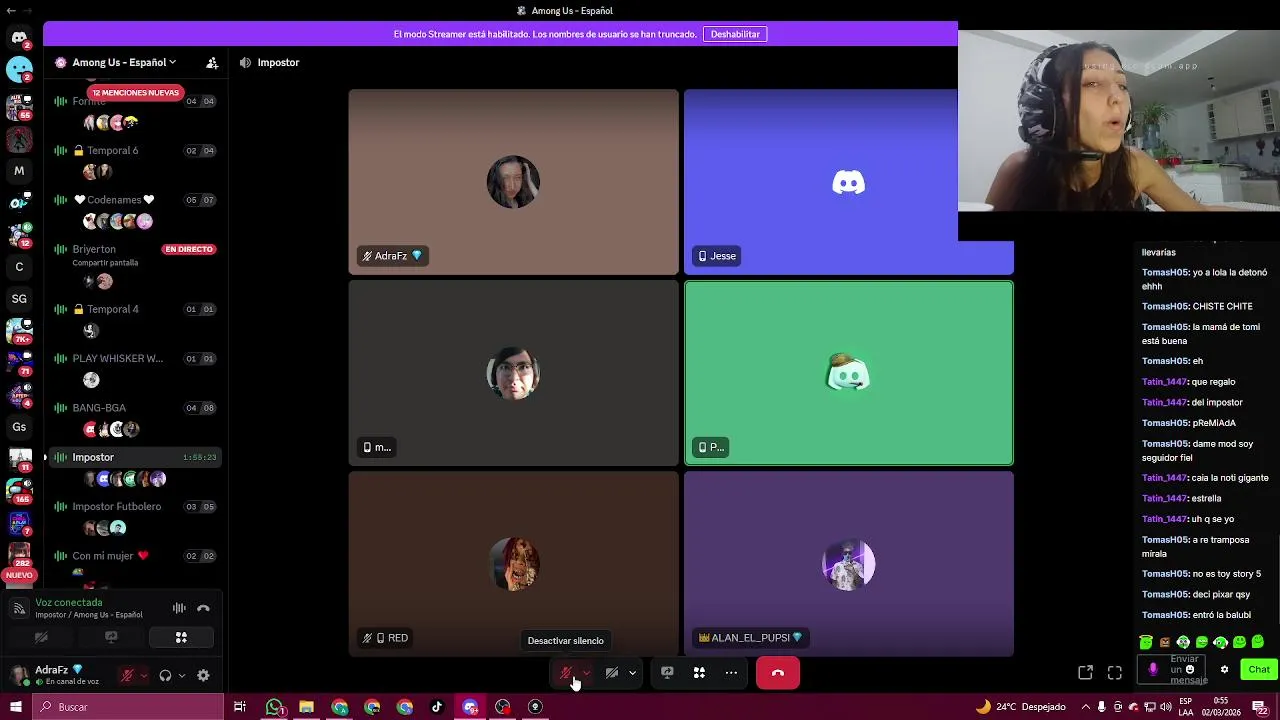Open the server icon with 55 badge
Screen dimensions: 1280x720
(19, 107)
